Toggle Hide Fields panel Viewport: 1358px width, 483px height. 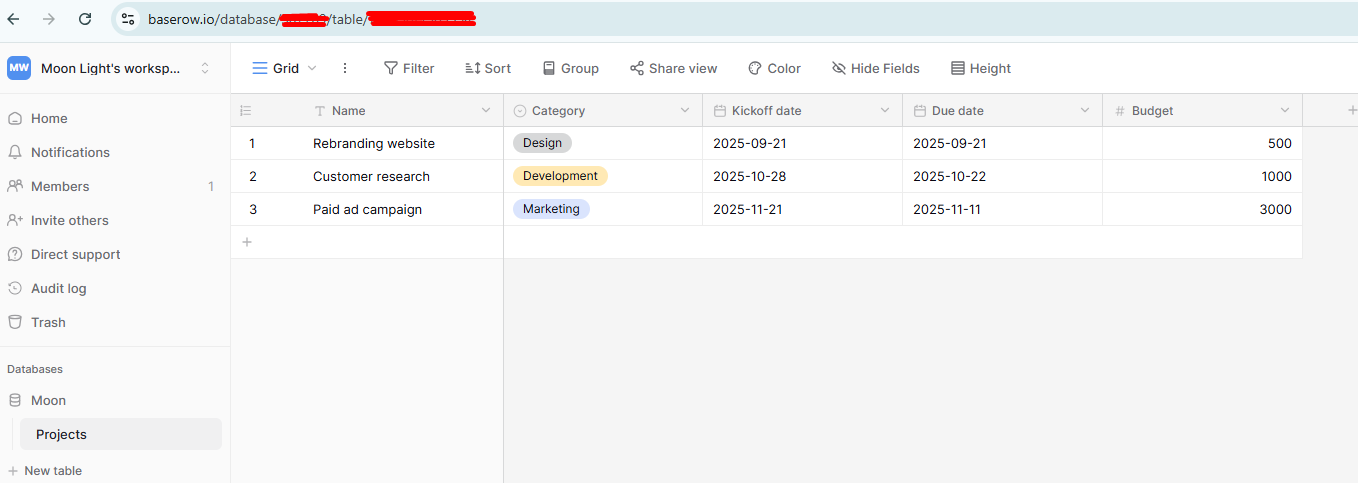(875, 68)
